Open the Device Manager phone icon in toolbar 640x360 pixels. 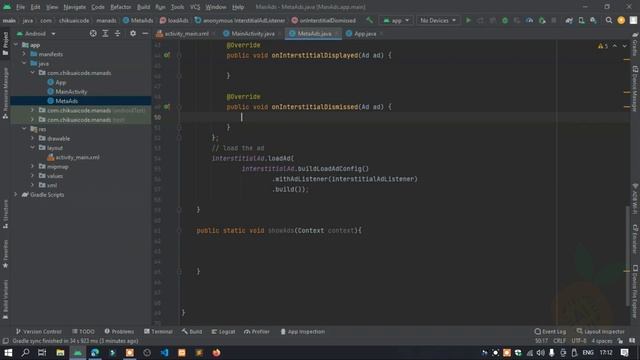click(581, 20)
